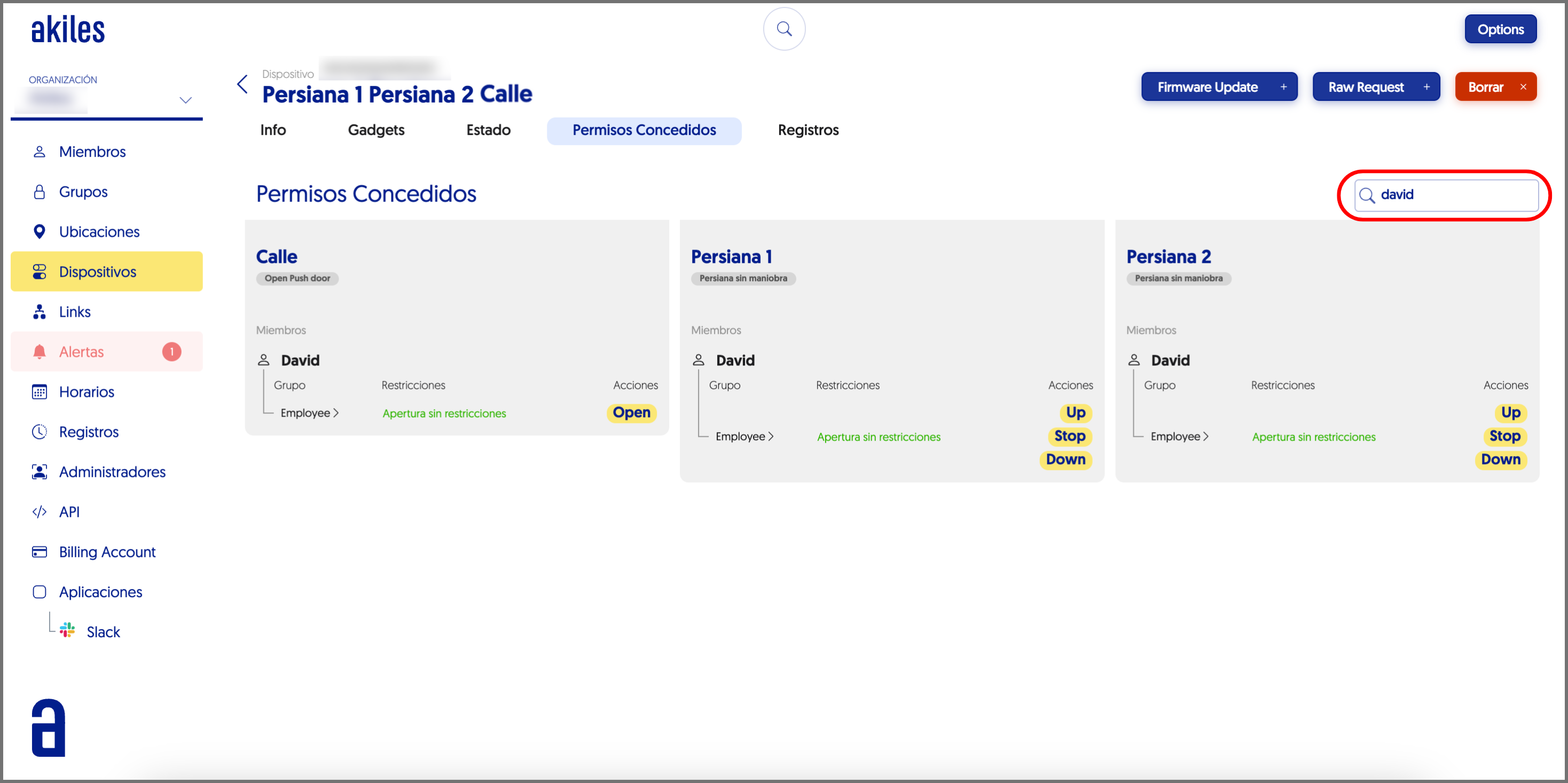Image resolution: width=1568 pixels, height=783 pixels.
Task: Expand the organization selector dropdown
Action: [x=185, y=100]
